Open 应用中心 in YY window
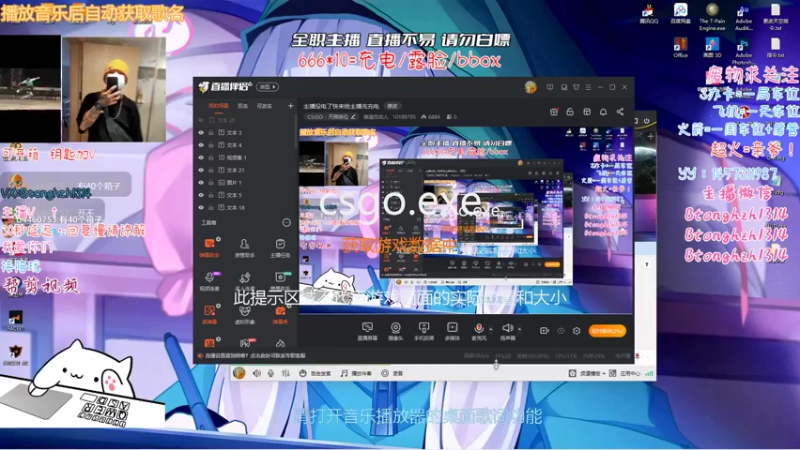 (x=624, y=373)
